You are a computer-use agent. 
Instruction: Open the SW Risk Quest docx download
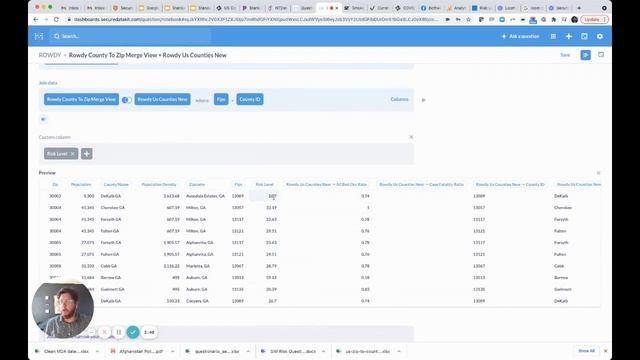click(289, 351)
